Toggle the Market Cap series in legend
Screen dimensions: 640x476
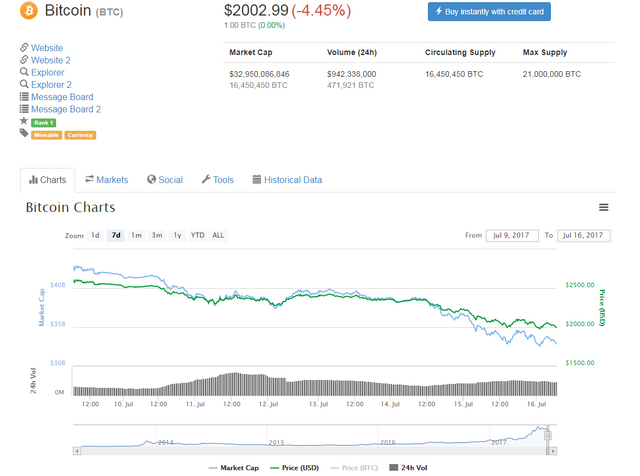(x=233, y=468)
